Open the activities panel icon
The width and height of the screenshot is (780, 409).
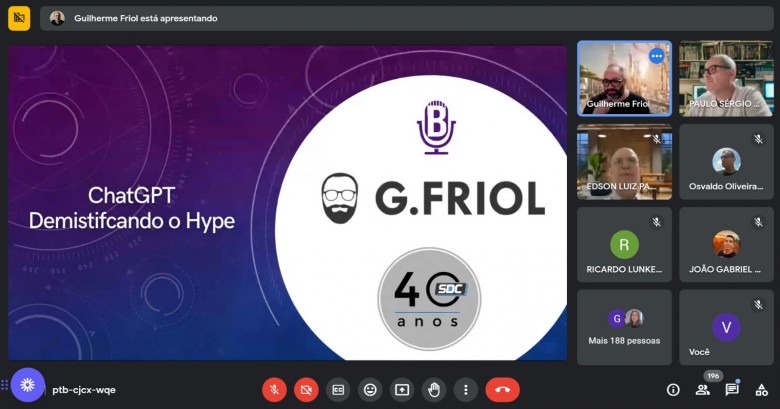(x=761, y=390)
